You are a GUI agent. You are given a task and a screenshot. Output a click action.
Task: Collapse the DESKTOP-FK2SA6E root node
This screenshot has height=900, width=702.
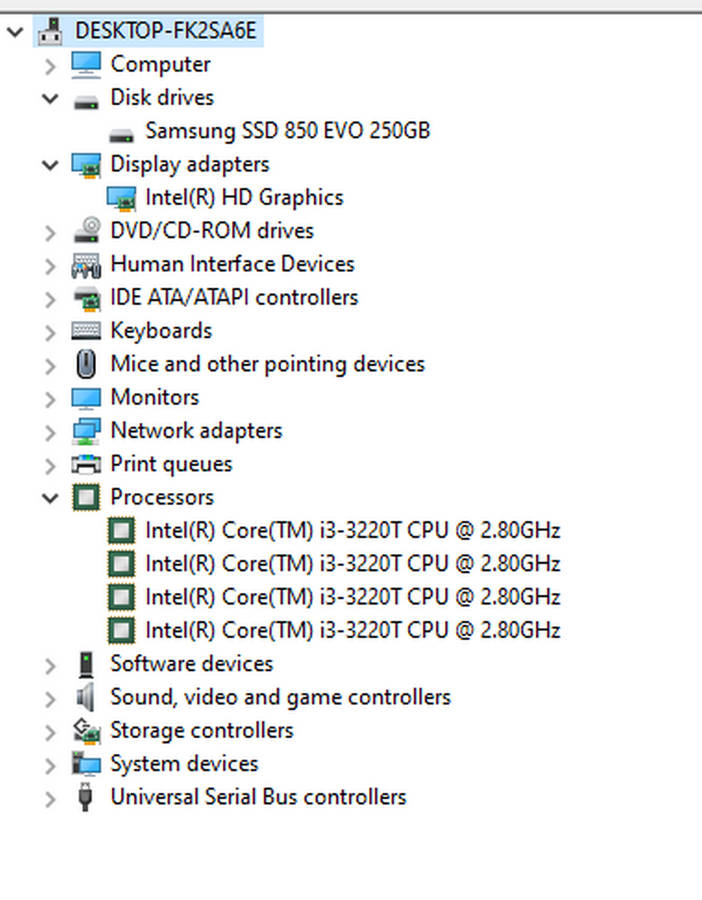click(14, 31)
